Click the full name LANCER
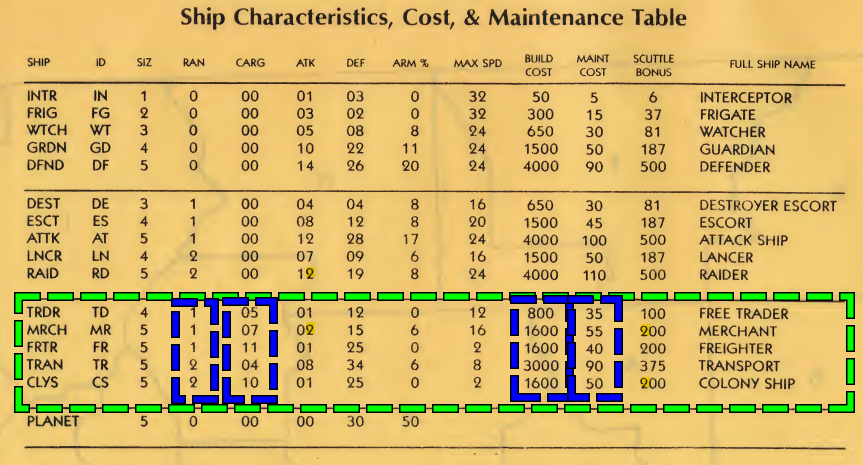The height and width of the screenshot is (465, 863). tap(727, 258)
